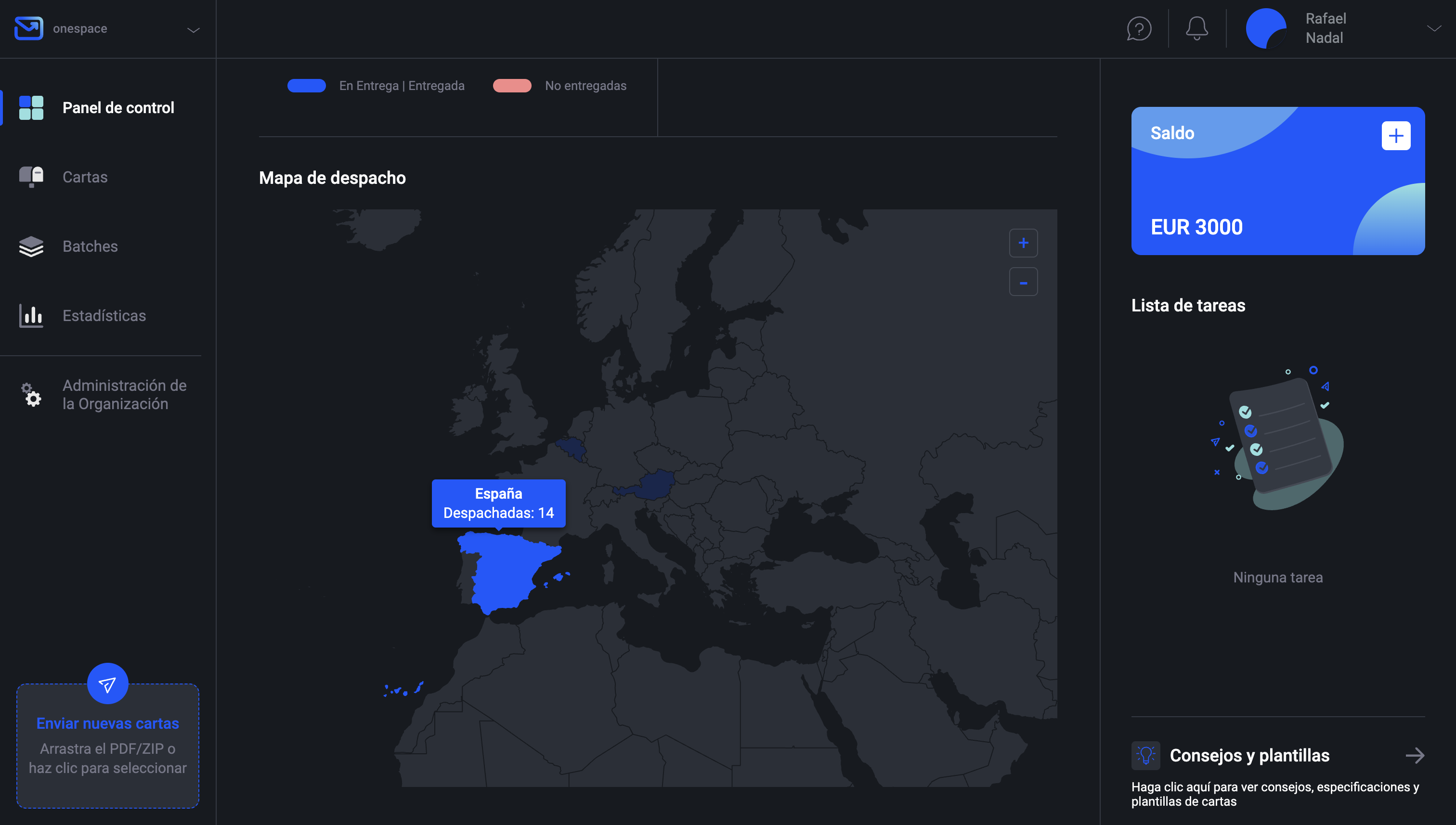Image resolution: width=1456 pixels, height=825 pixels.
Task: Expand the Rafael Nadal user menu chevron
Action: tap(1433, 28)
